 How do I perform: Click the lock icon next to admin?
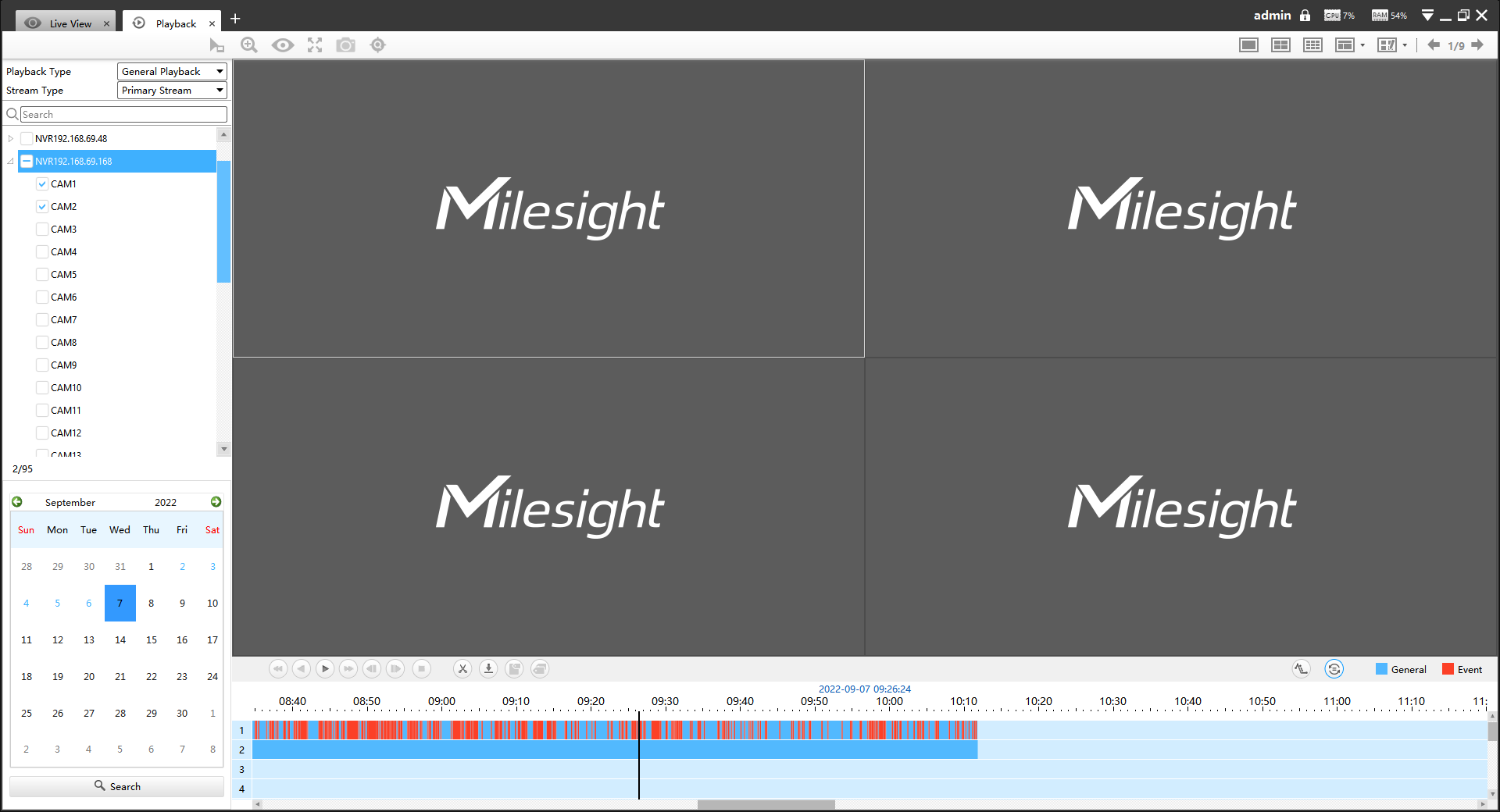(x=1305, y=16)
